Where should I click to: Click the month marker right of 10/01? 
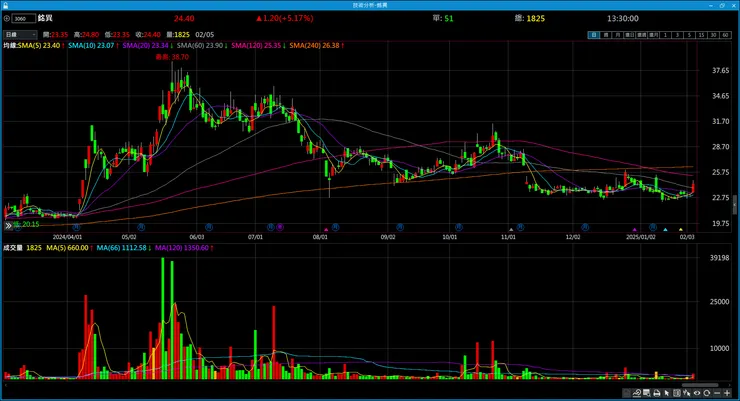(x=459, y=227)
